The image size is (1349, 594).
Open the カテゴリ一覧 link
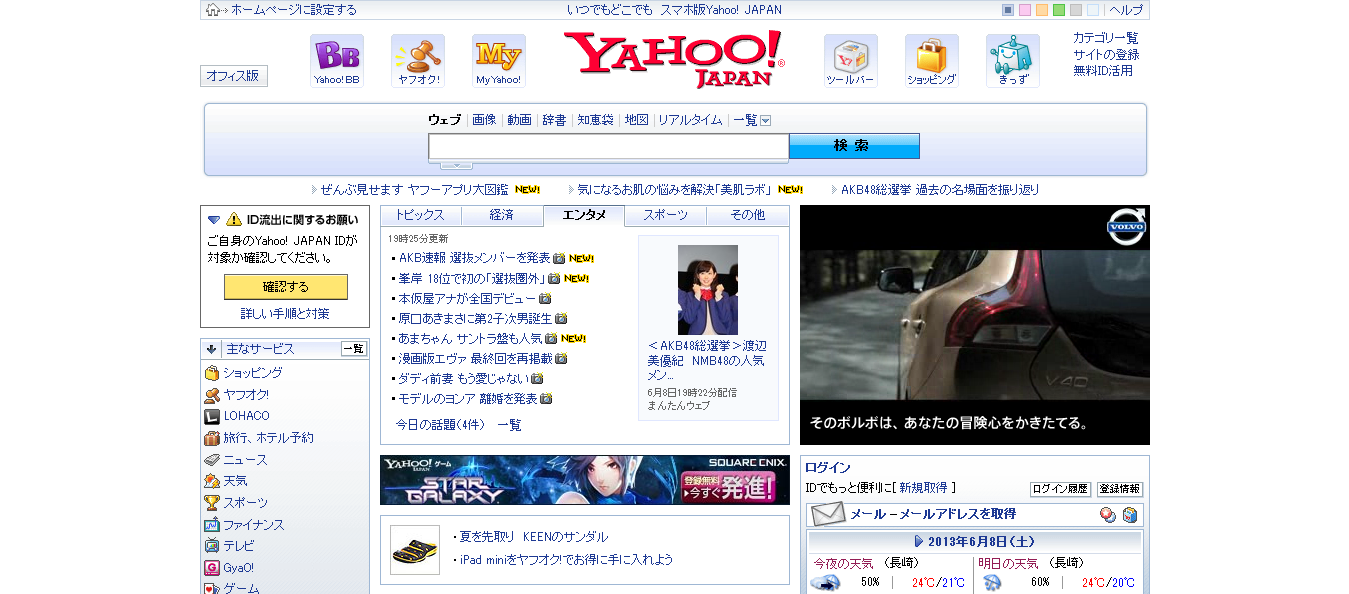click(1105, 38)
